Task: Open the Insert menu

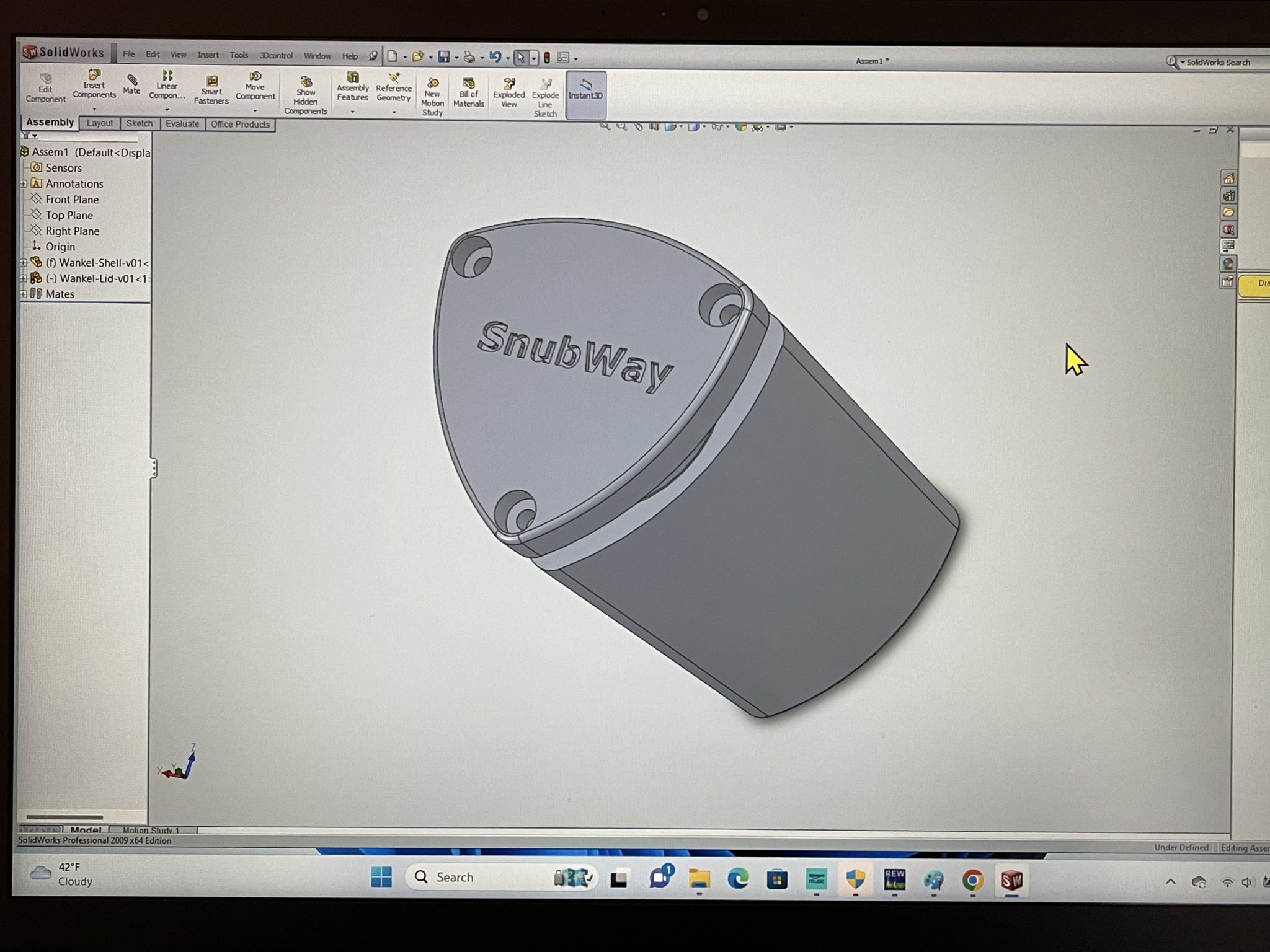Action: click(208, 55)
